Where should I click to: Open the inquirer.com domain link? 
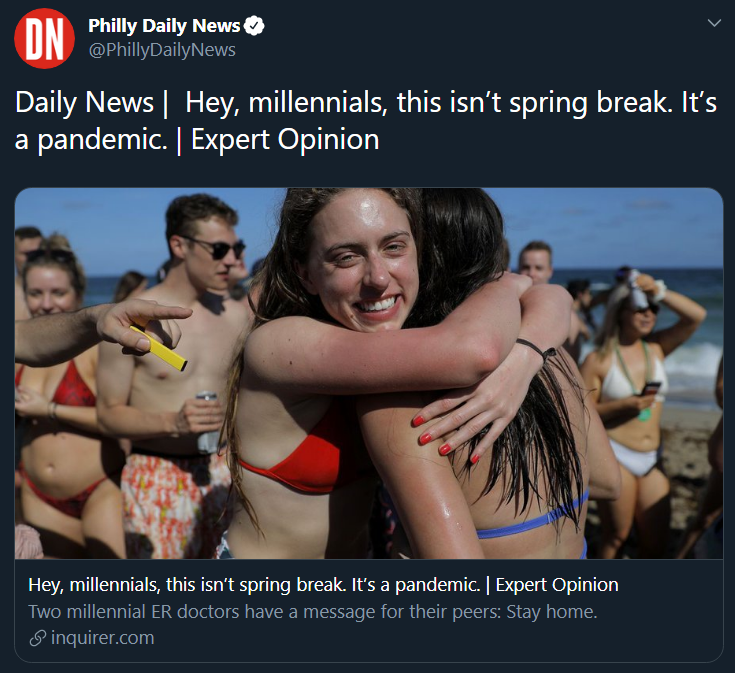tap(102, 638)
